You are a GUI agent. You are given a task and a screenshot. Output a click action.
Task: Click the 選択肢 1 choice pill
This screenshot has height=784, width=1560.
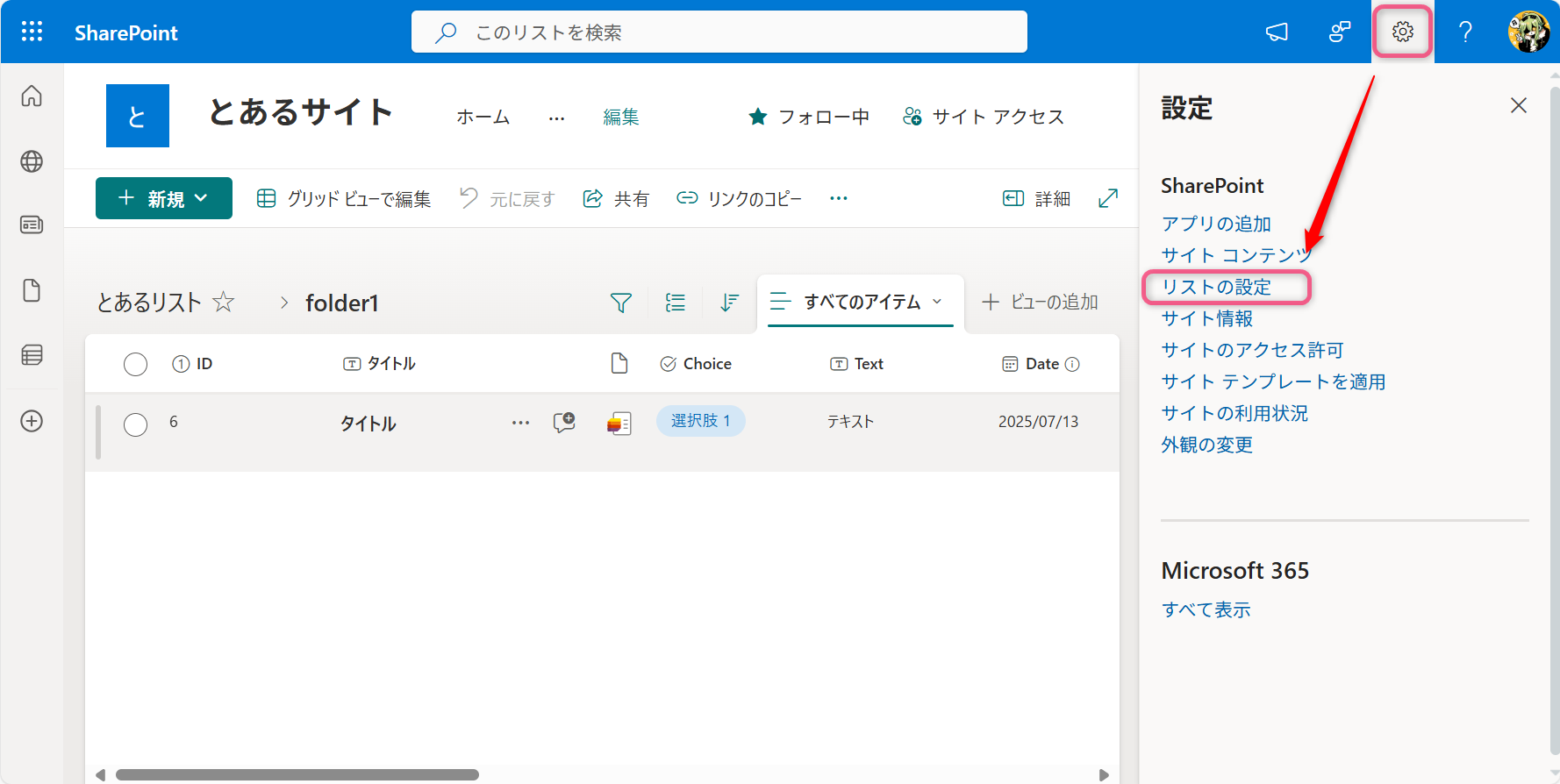coord(701,421)
